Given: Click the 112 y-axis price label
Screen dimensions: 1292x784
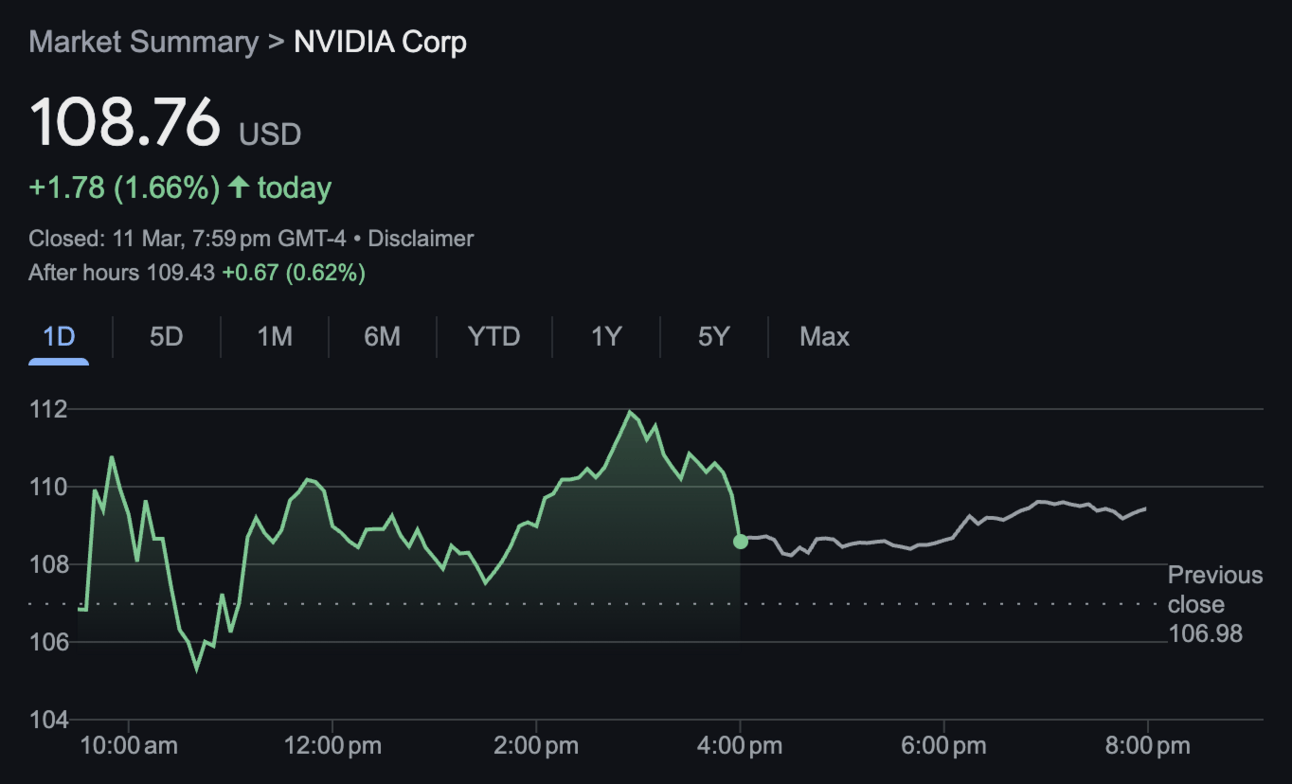Looking at the screenshot, I should pyautogui.click(x=48, y=409).
